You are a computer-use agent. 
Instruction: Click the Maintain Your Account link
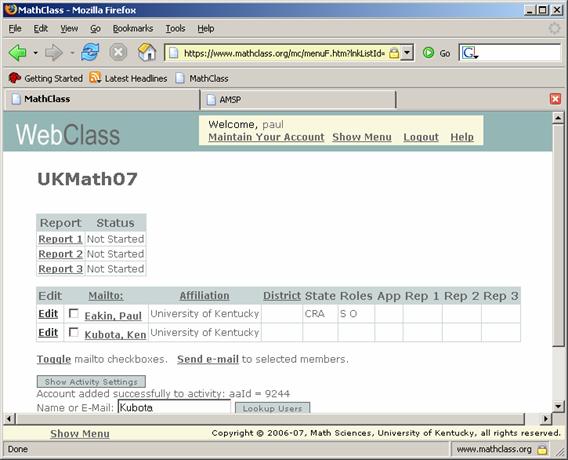point(266,137)
